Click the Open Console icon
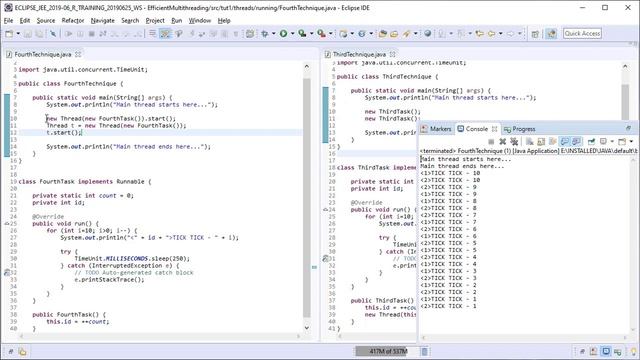The image size is (640, 360). coord(622,141)
